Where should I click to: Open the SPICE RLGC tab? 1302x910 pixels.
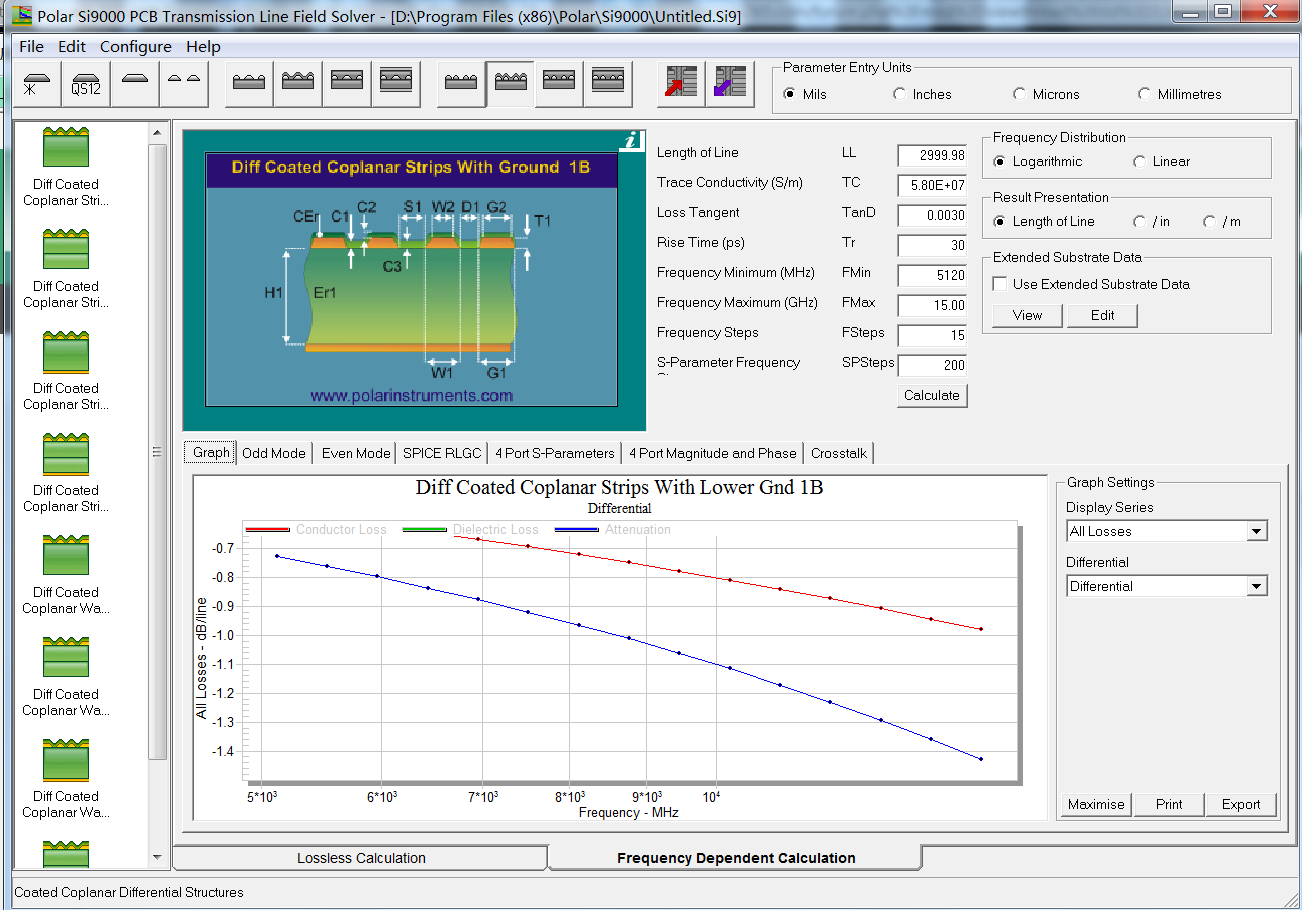tap(443, 453)
